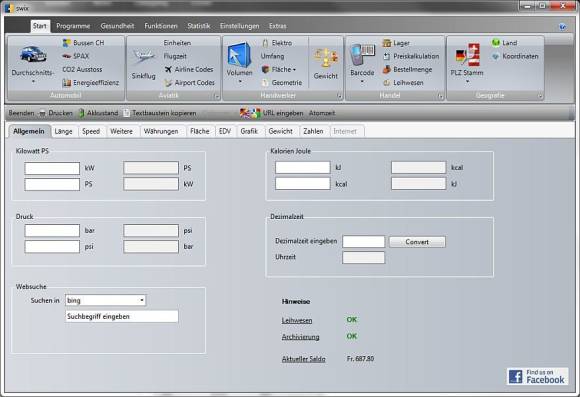Open the Einstellungen ribbon tab
This screenshot has height=397, width=580.
pyautogui.click(x=240, y=26)
